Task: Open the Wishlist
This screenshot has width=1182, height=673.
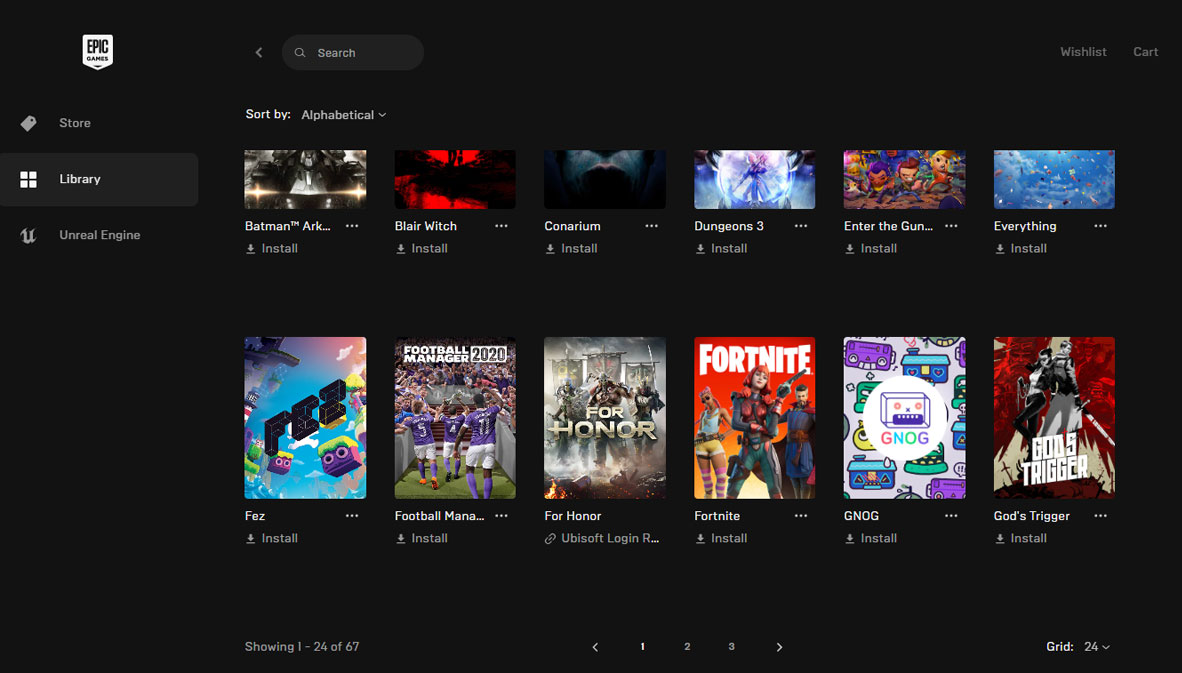Action: 1083,52
